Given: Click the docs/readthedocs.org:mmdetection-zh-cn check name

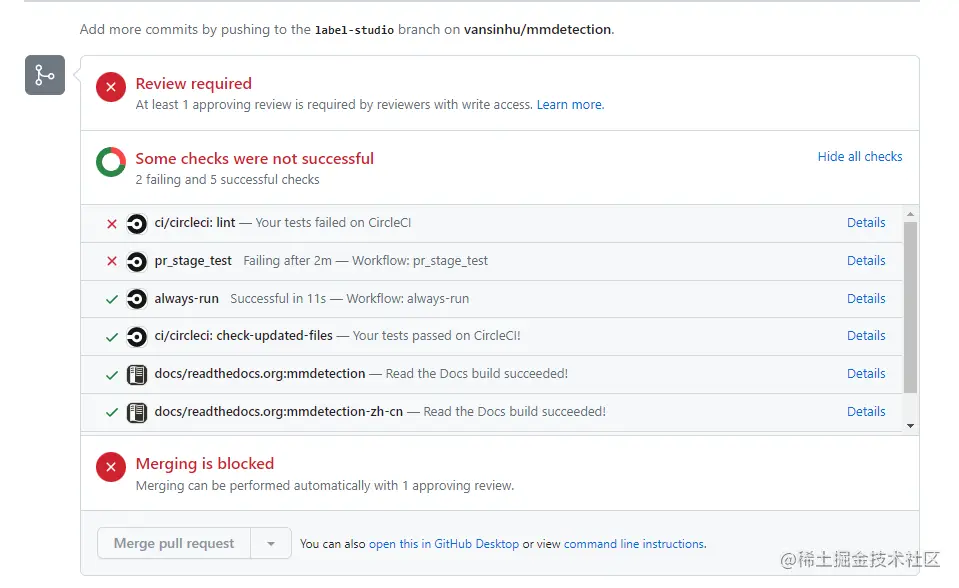Looking at the screenshot, I should (x=279, y=411).
